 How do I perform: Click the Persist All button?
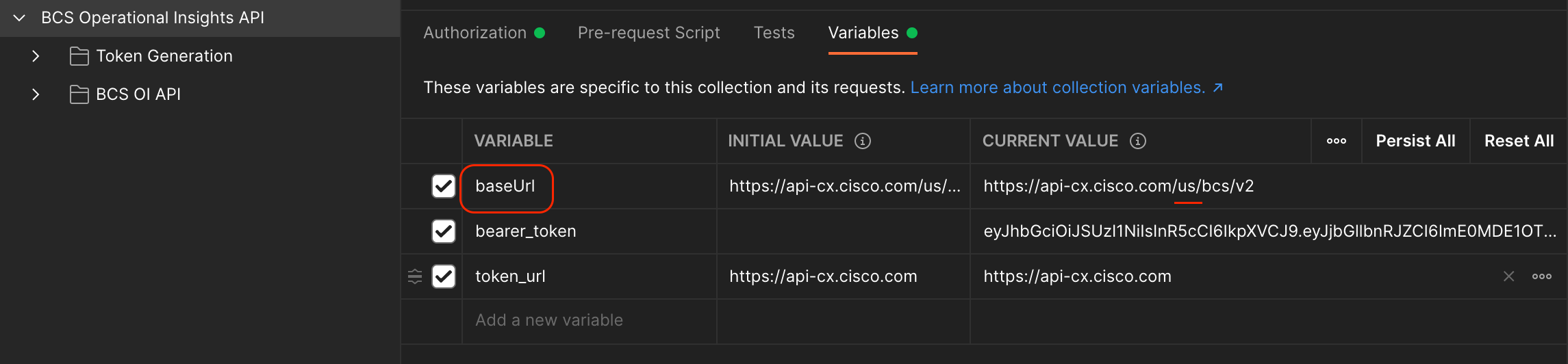[x=1415, y=141]
